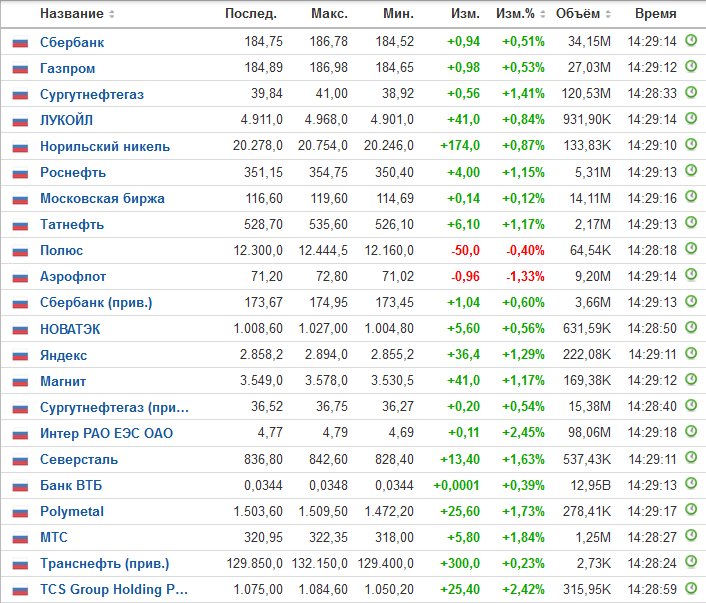Open the МТС stock link
Viewport: 706px width, 603px height.
tap(54, 537)
